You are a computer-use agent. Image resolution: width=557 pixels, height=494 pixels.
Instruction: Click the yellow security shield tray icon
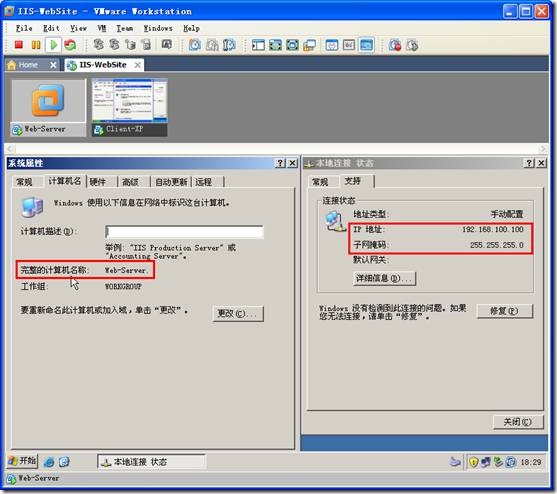click(x=474, y=462)
